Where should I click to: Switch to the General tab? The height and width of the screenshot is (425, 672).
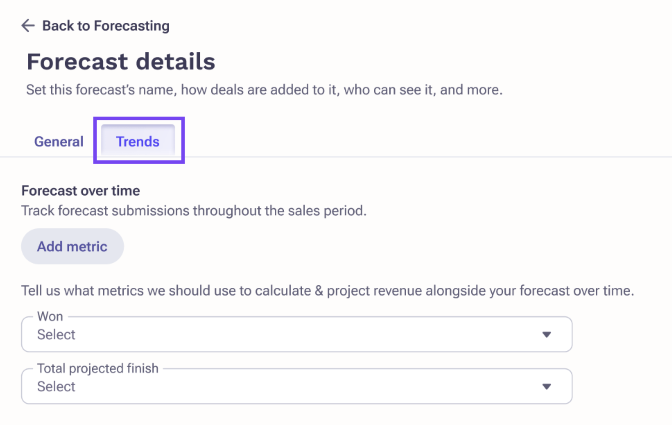(x=59, y=141)
